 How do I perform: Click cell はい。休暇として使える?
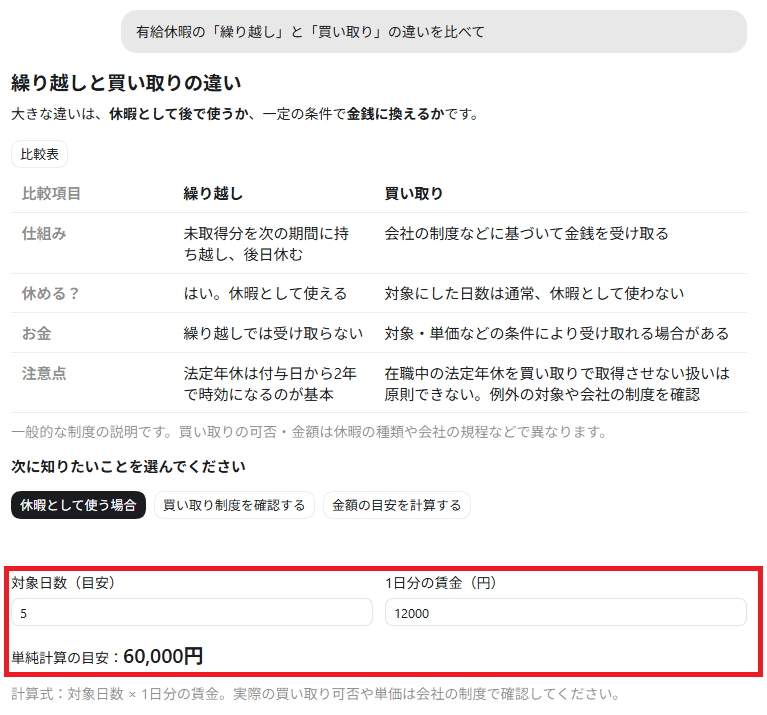pyautogui.click(x=265, y=293)
